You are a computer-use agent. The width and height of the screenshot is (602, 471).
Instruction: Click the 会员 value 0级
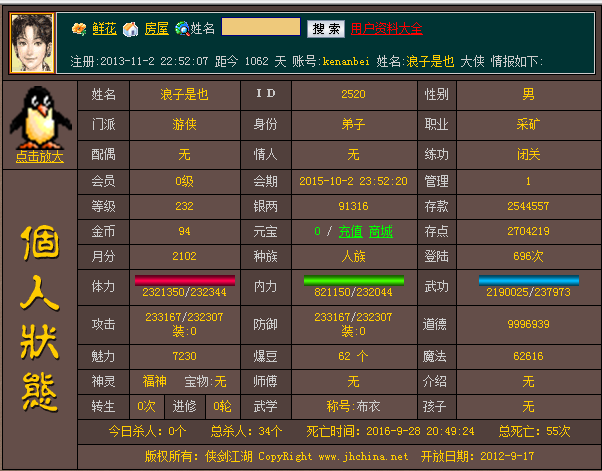click(184, 181)
